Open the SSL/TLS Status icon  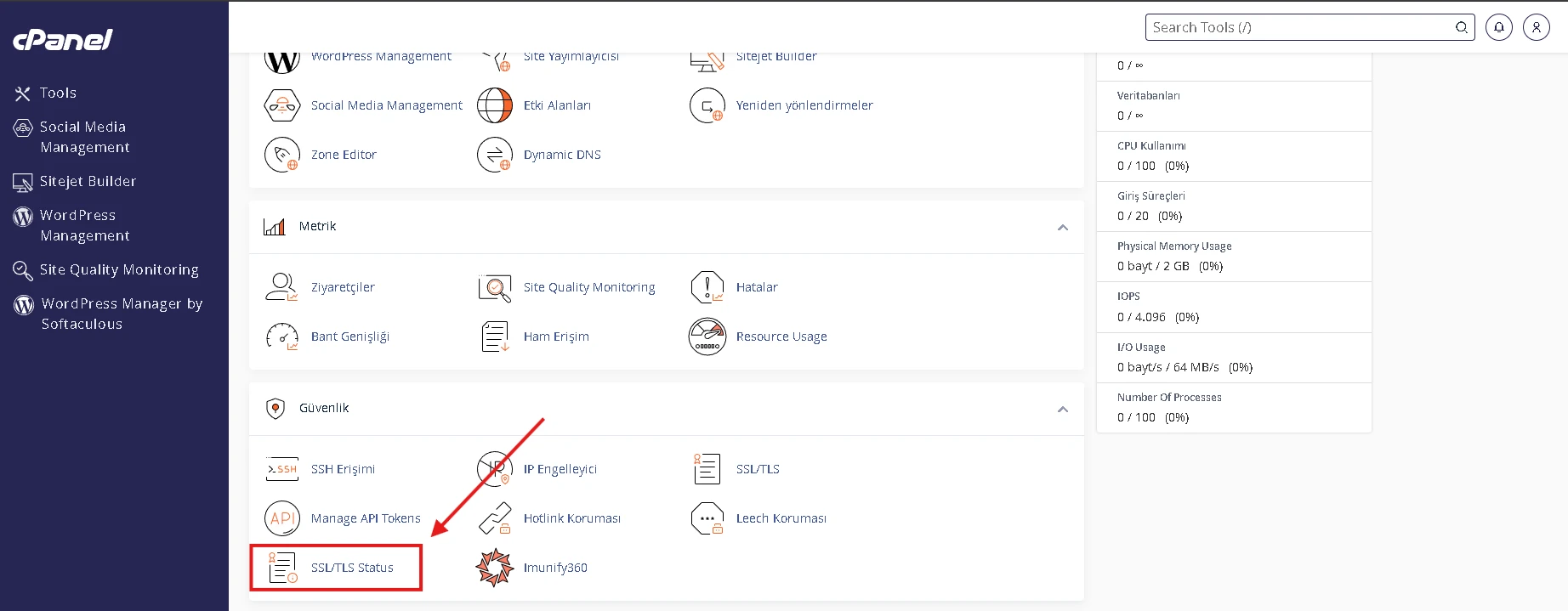[282, 568]
